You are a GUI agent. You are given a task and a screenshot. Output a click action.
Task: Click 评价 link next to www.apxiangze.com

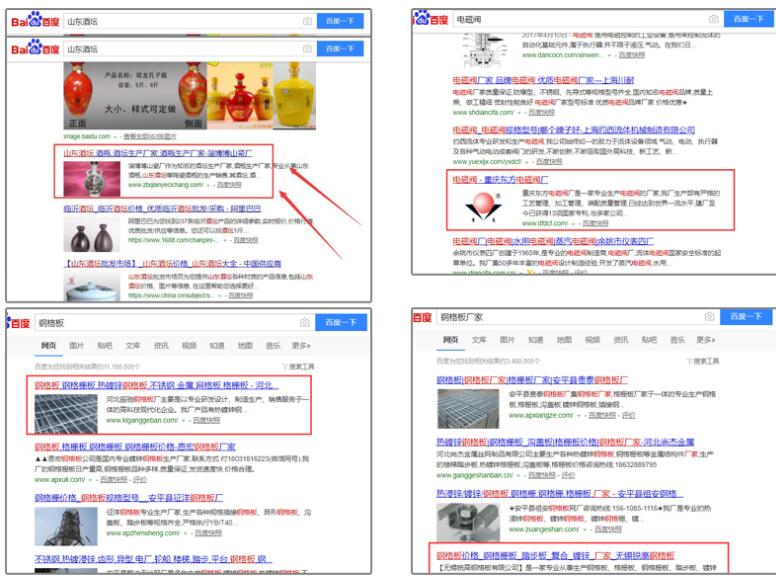pos(629,416)
